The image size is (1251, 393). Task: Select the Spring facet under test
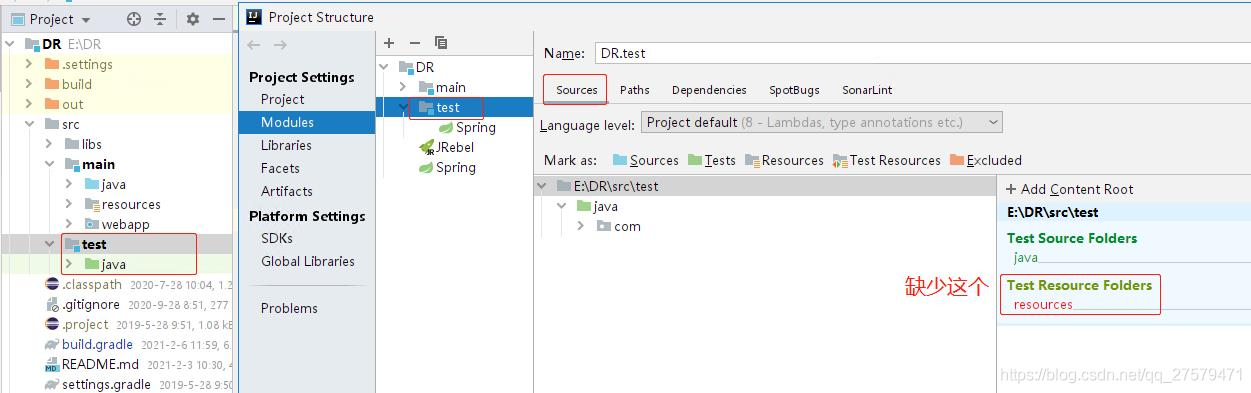[466, 127]
